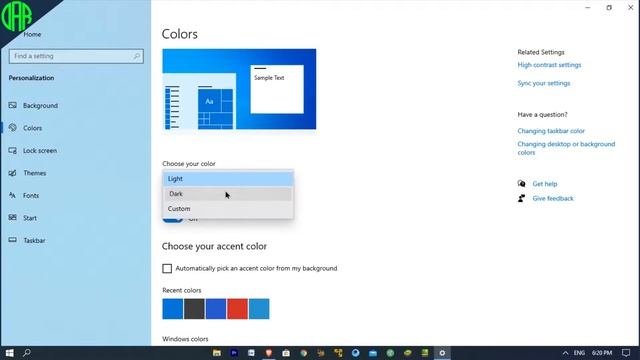Image resolution: width=640 pixels, height=360 pixels.
Task: Open Sync your settings link
Action: tap(544, 83)
